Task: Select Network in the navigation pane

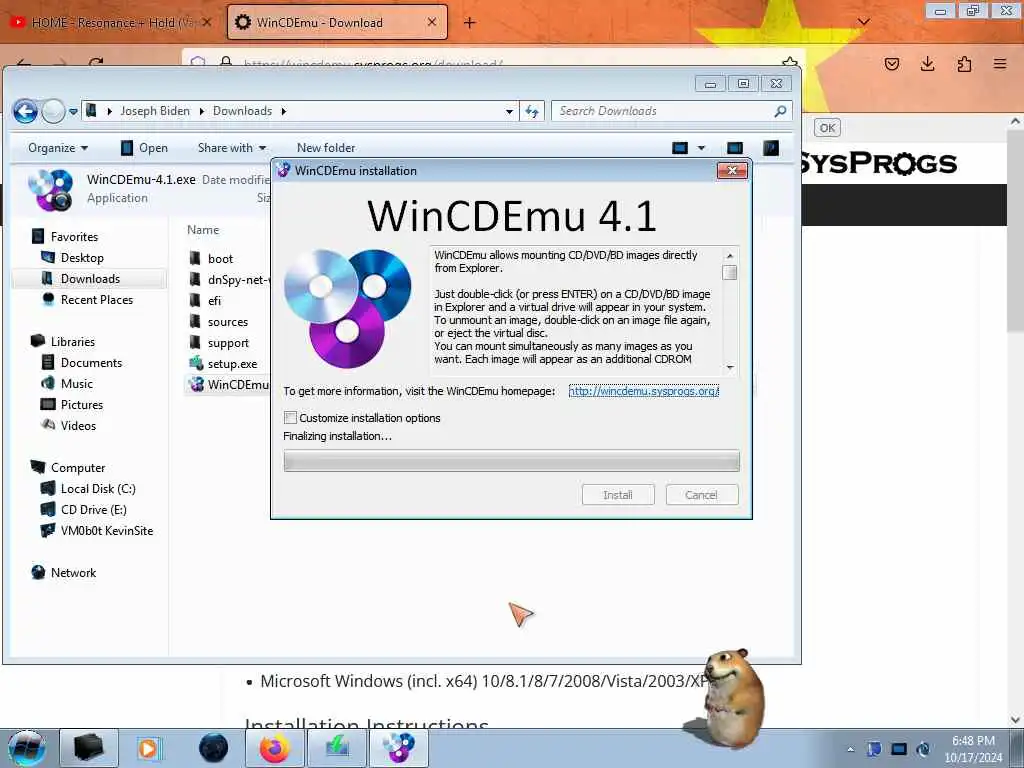Action: tap(64, 573)
